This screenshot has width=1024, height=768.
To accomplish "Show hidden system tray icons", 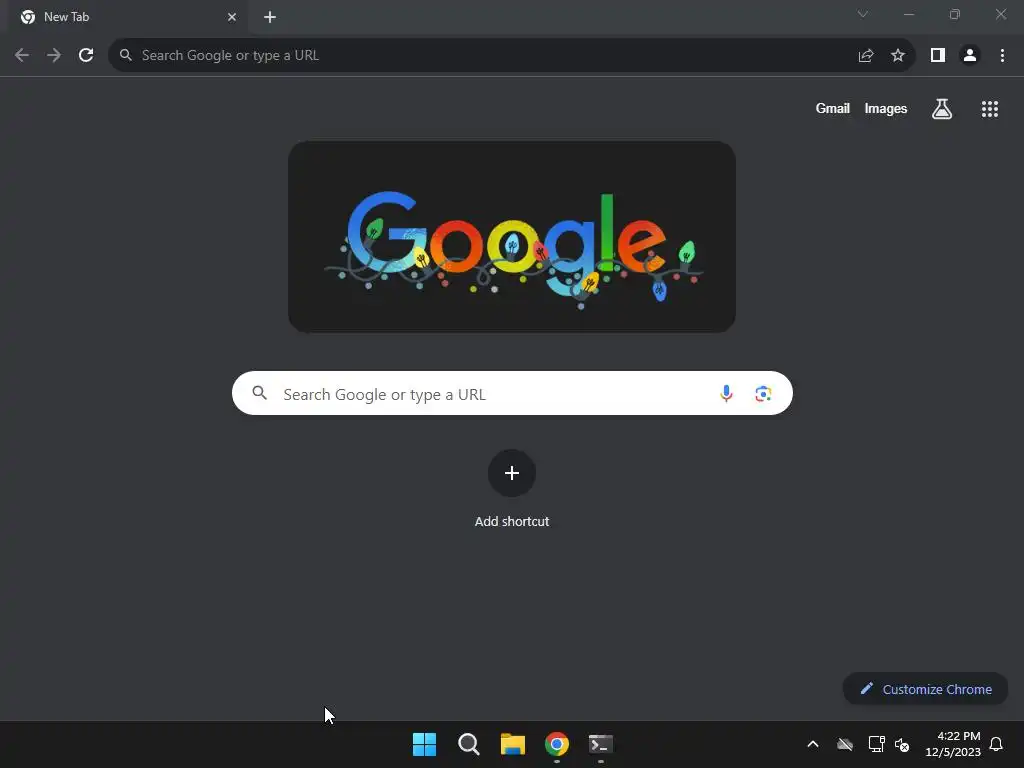I will (813, 744).
